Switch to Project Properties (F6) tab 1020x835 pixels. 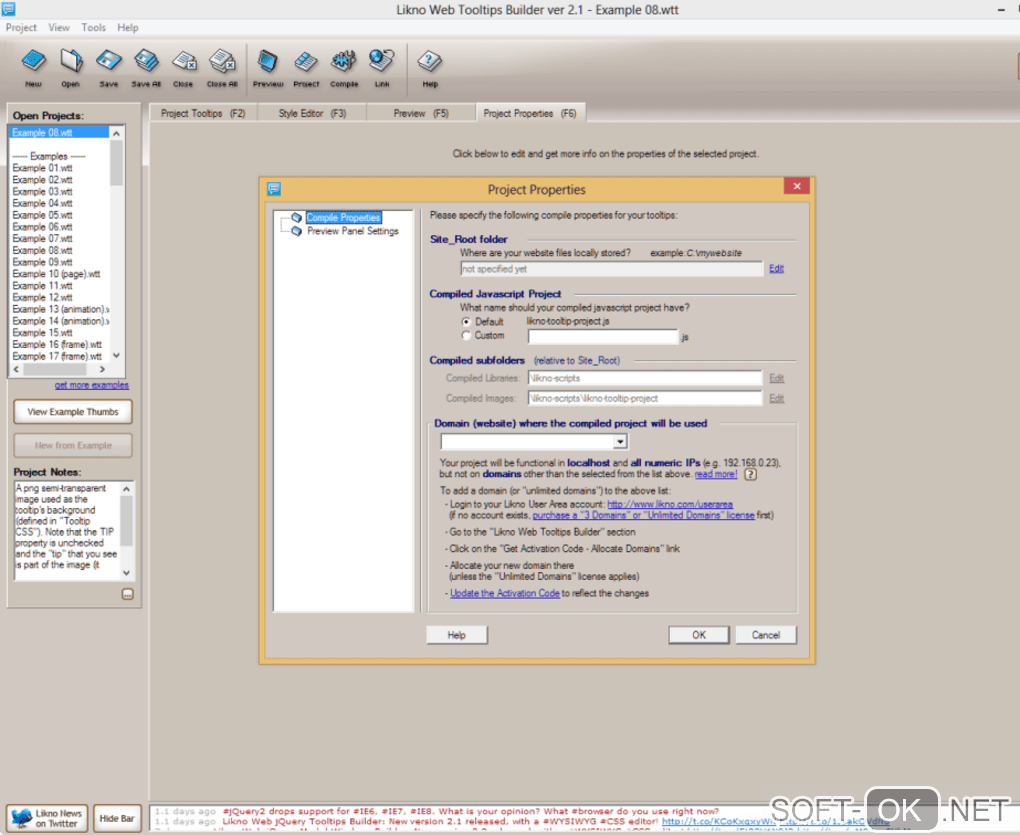(530, 113)
